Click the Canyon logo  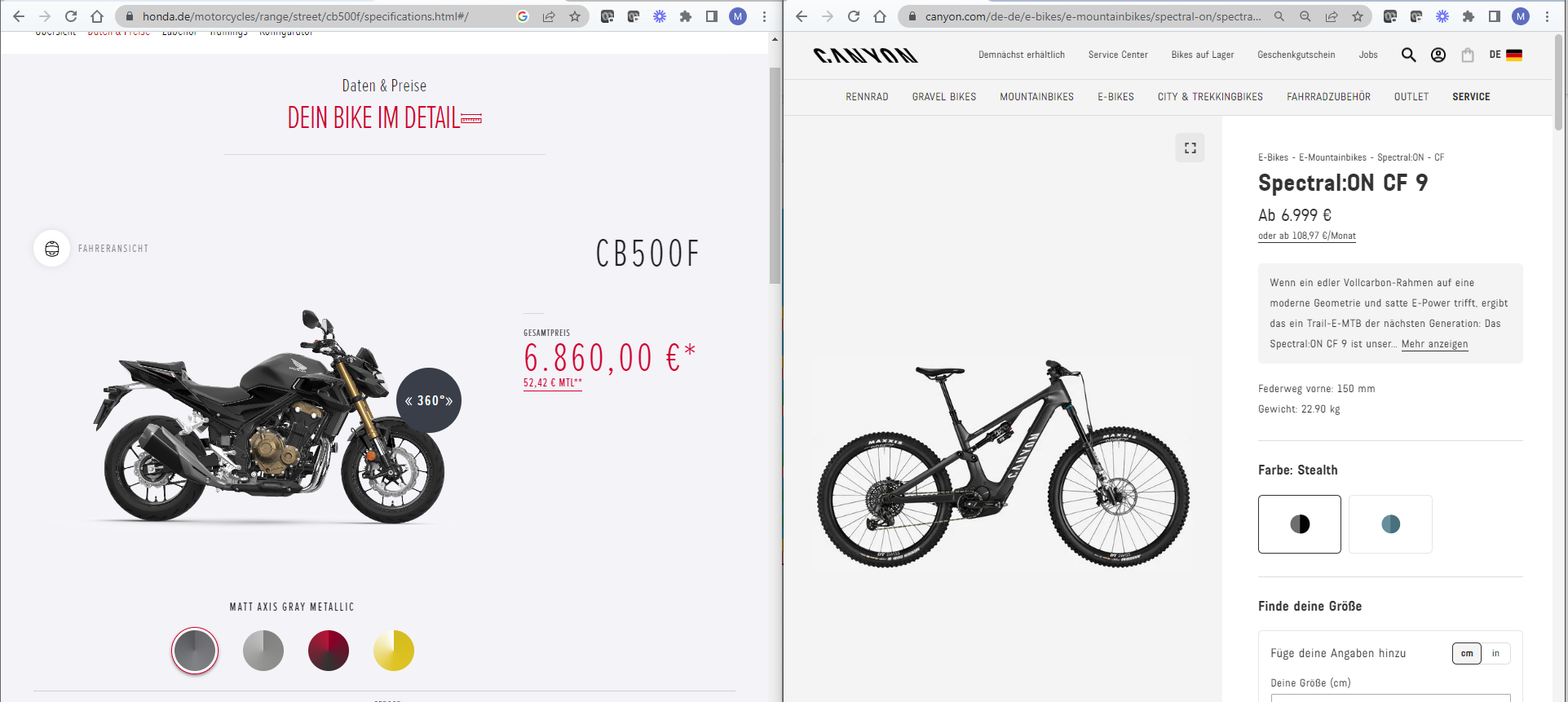point(865,55)
